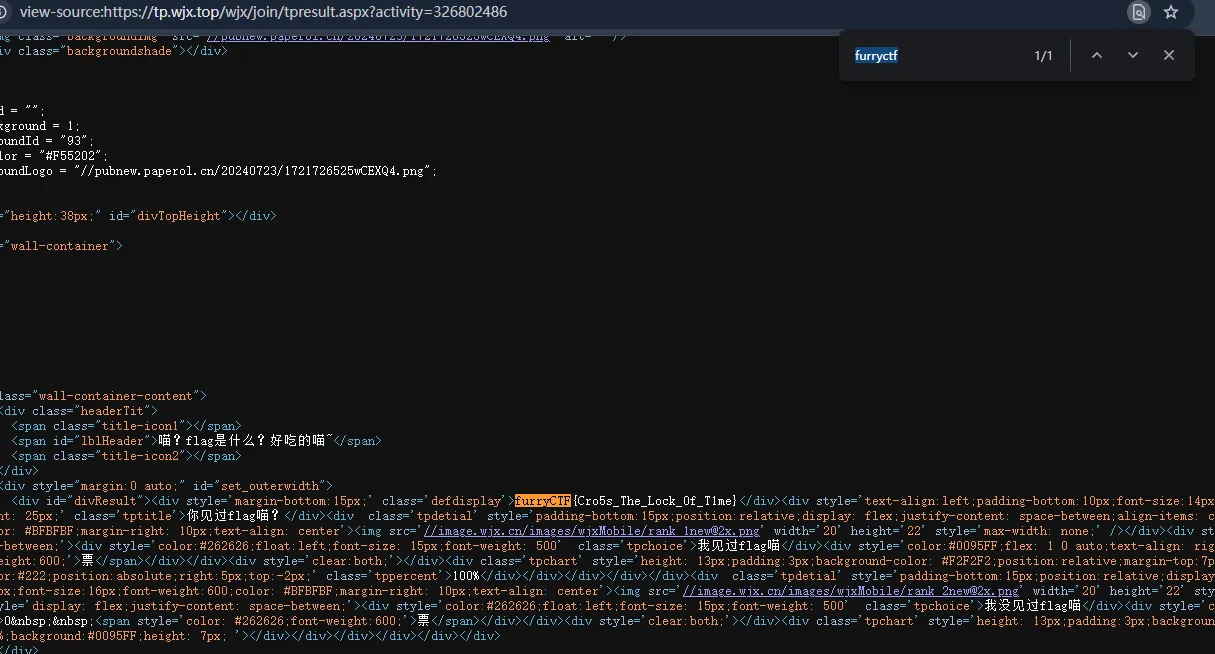Viewport: 1215px width, 654px height.
Task: Close the find bar
Action: click(x=1168, y=55)
